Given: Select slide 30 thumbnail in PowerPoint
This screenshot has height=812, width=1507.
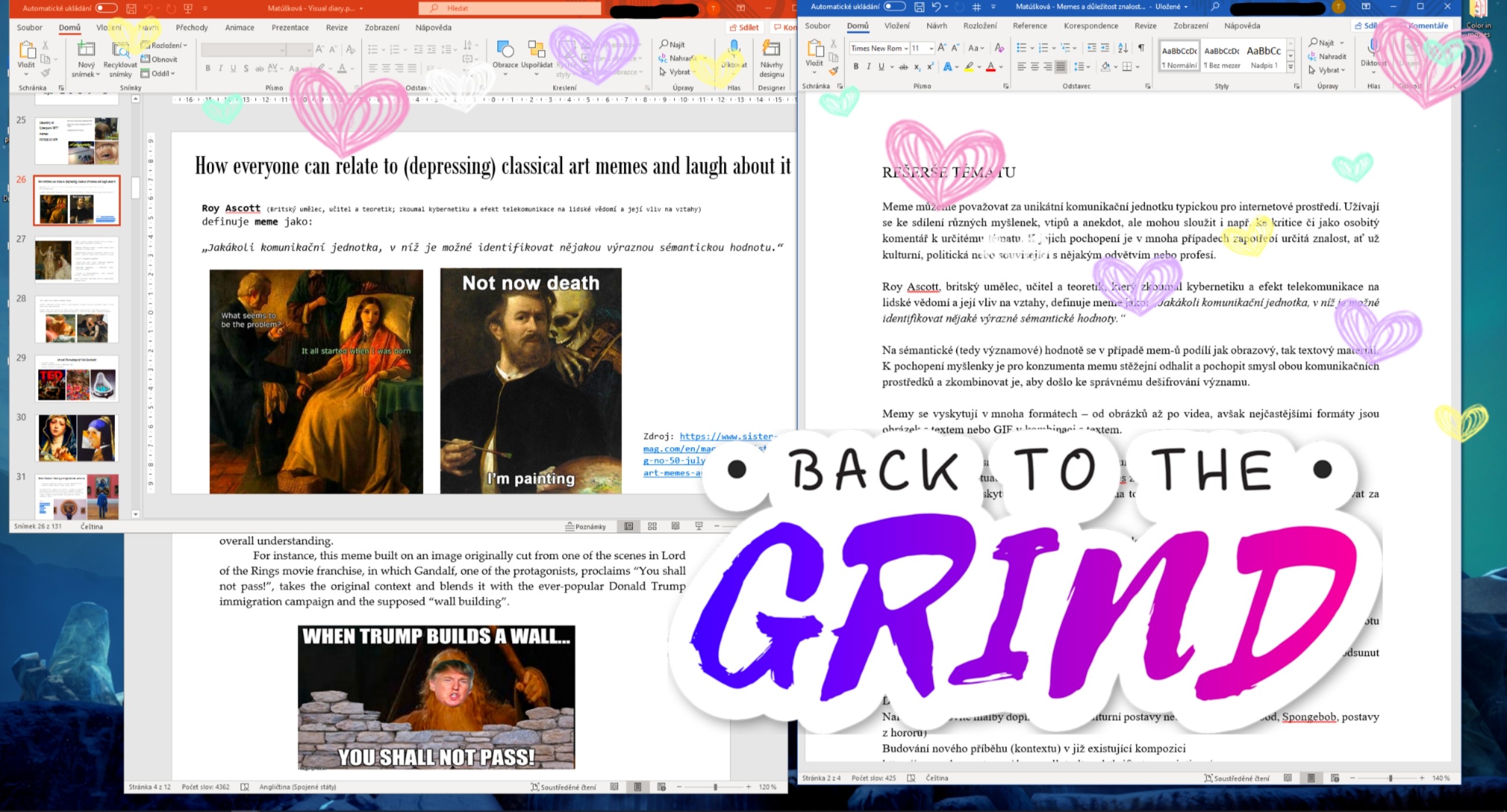Looking at the screenshot, I should [x=77, y=438].
